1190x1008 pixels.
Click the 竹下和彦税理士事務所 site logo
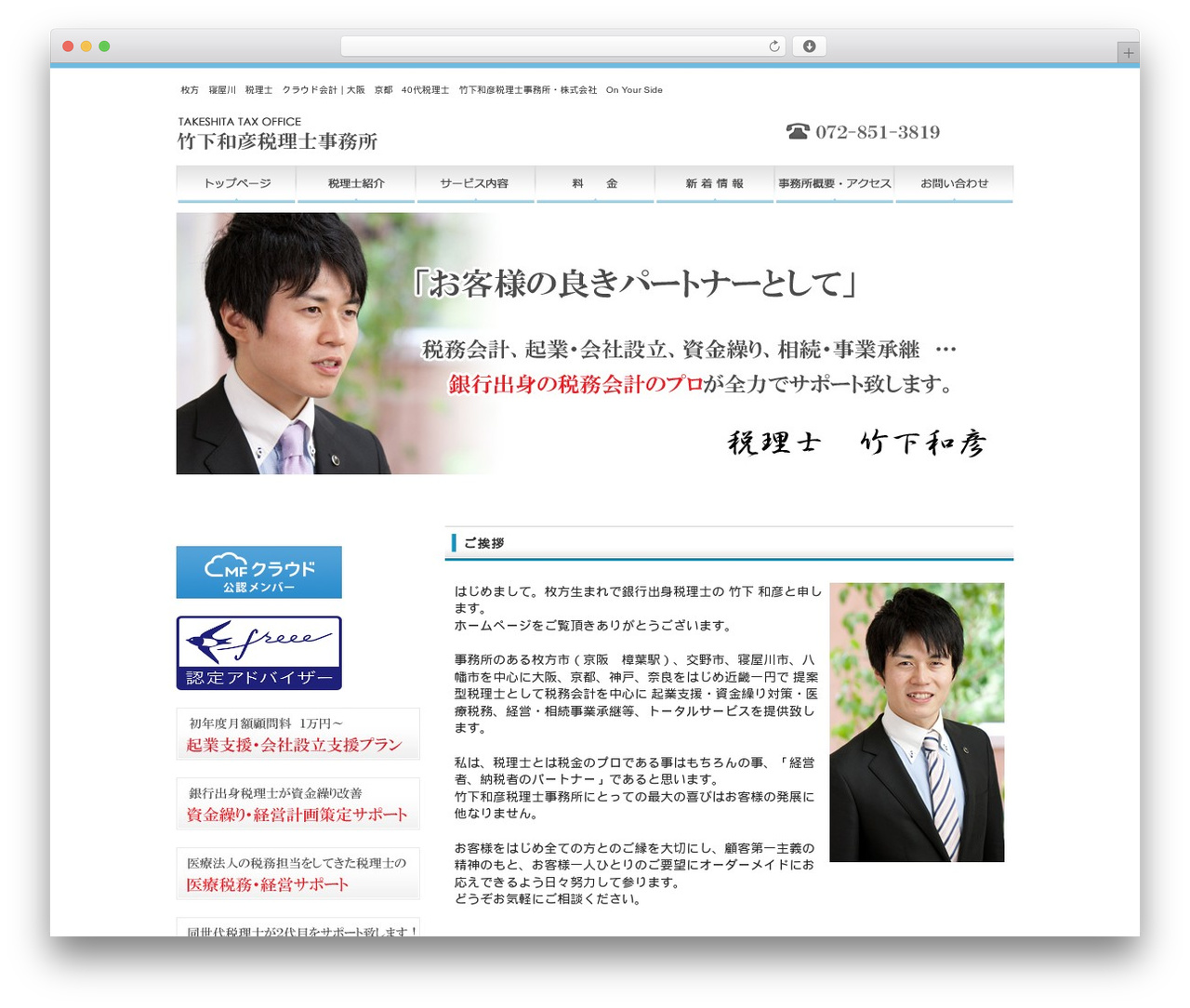tap(277, 134)
